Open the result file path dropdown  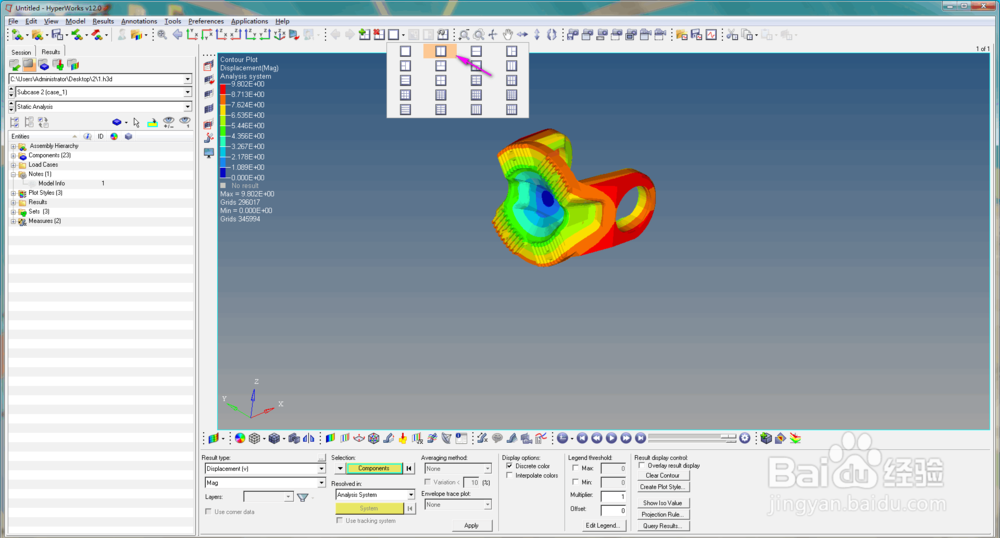coord(188,79)
